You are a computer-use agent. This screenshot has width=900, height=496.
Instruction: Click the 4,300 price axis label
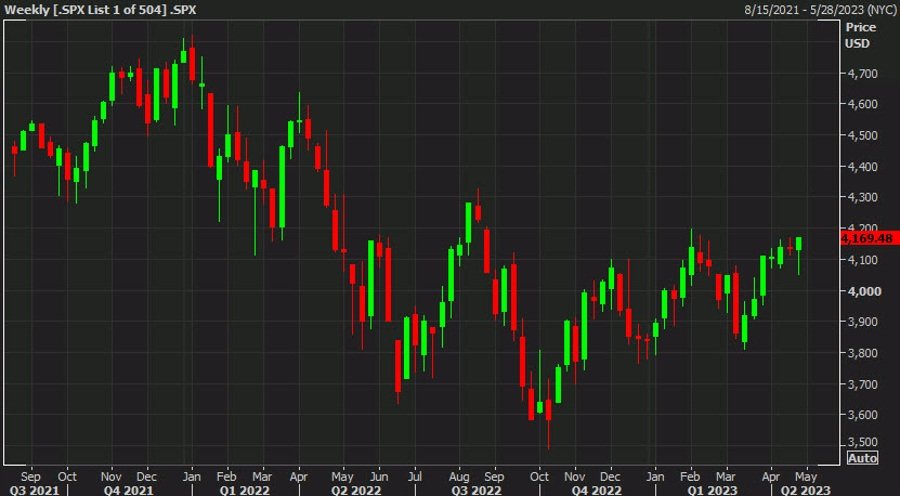click(860, 198)
